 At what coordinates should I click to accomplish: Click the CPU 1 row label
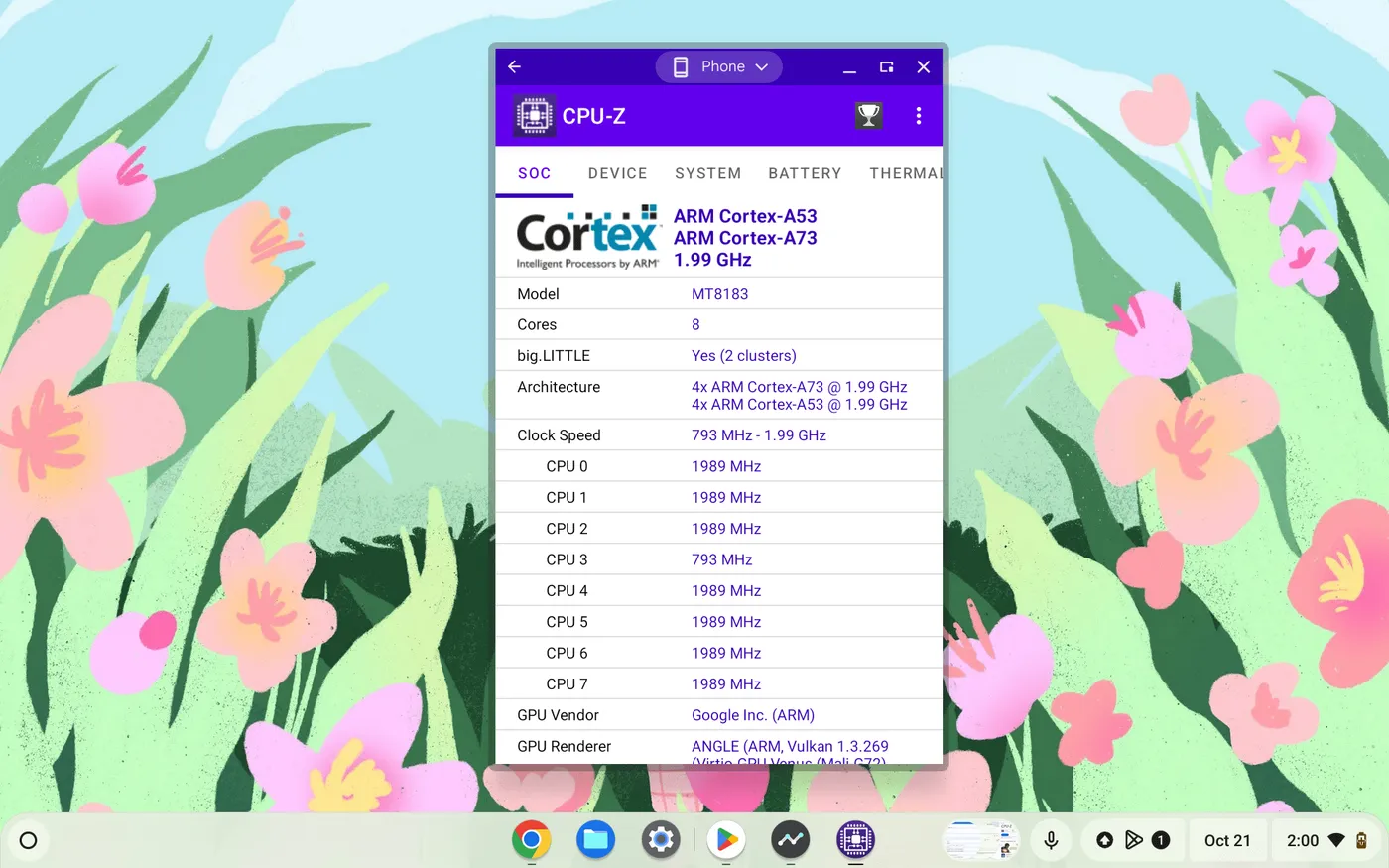coord(567,498)
